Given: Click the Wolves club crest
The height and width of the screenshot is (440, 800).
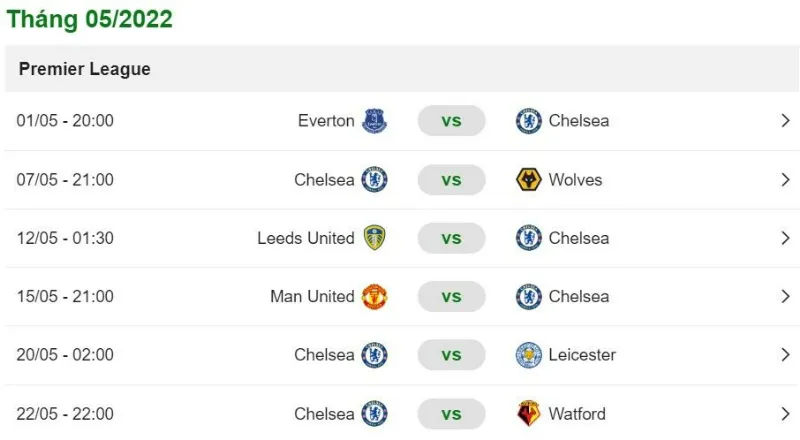Looking at the screenshot, I should point(529,180).
